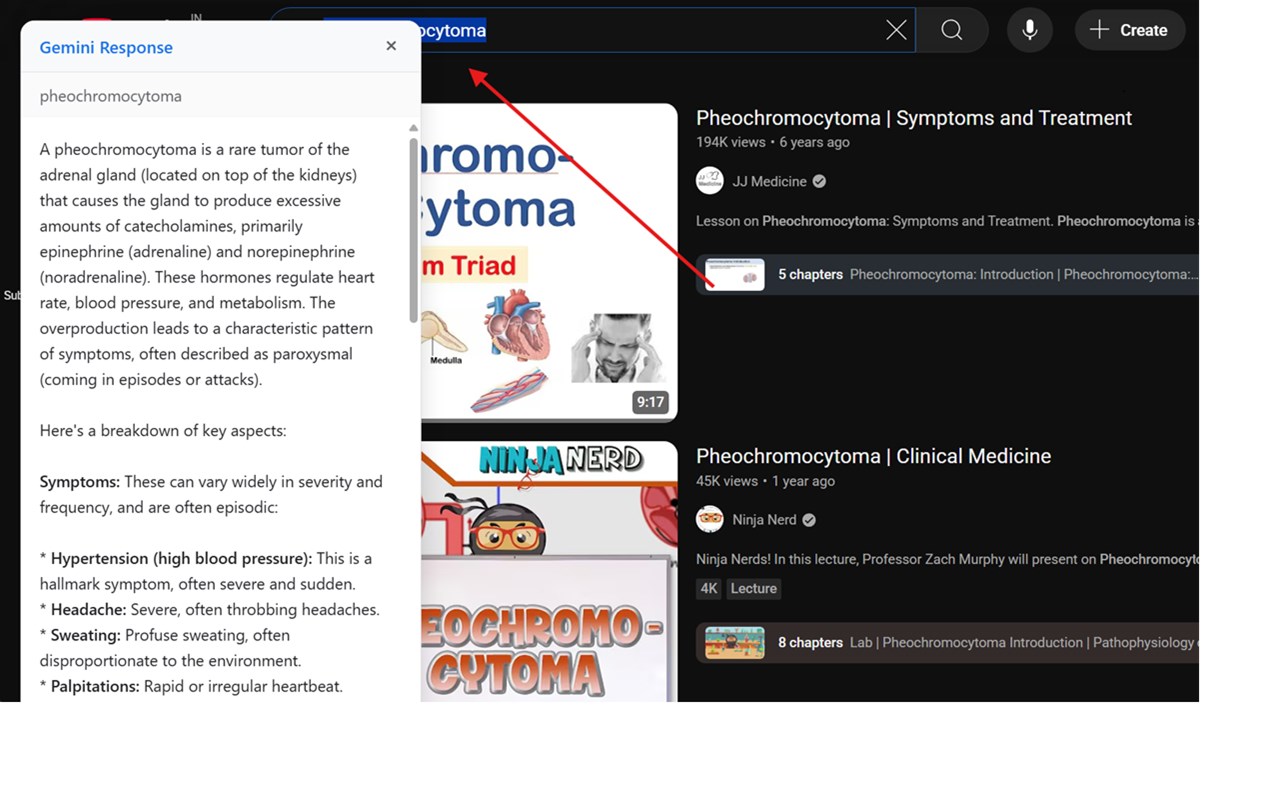Screen dimensions: 1280x800
Task: Play the JJ Medicine video thumbnail
Action: click(x=549, y=262)
